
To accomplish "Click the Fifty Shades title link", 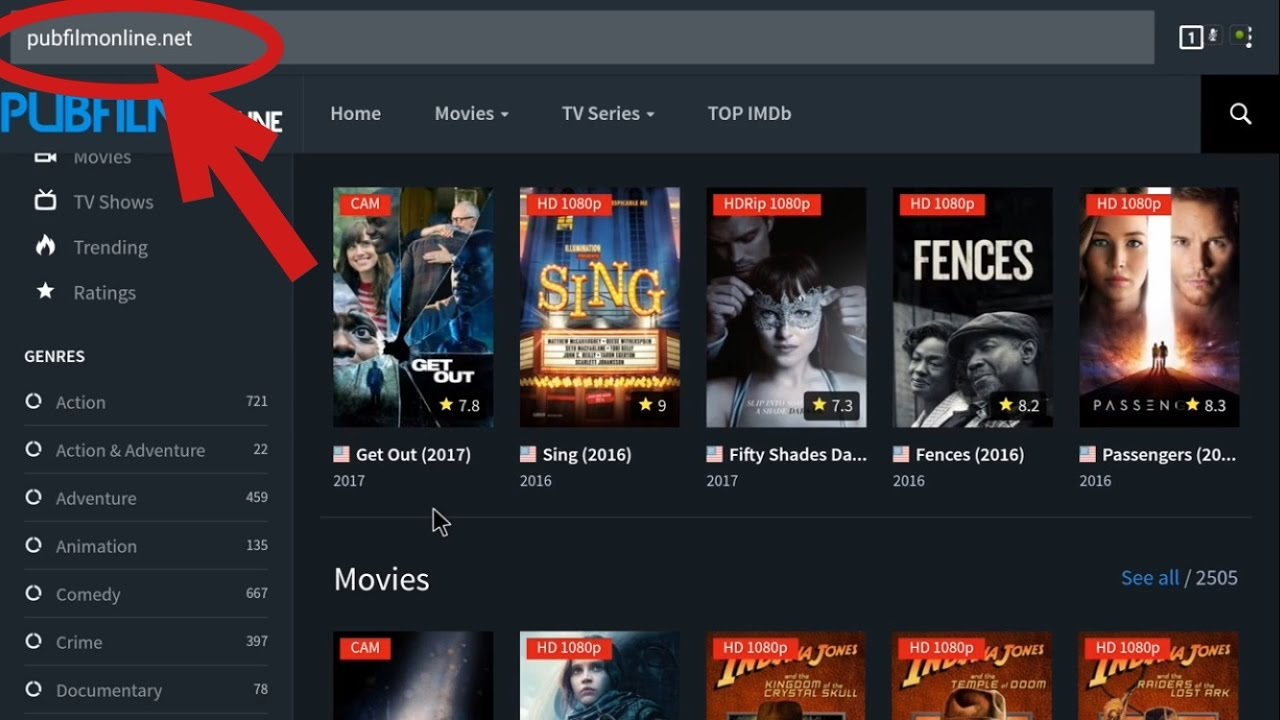I will (797, 454).
